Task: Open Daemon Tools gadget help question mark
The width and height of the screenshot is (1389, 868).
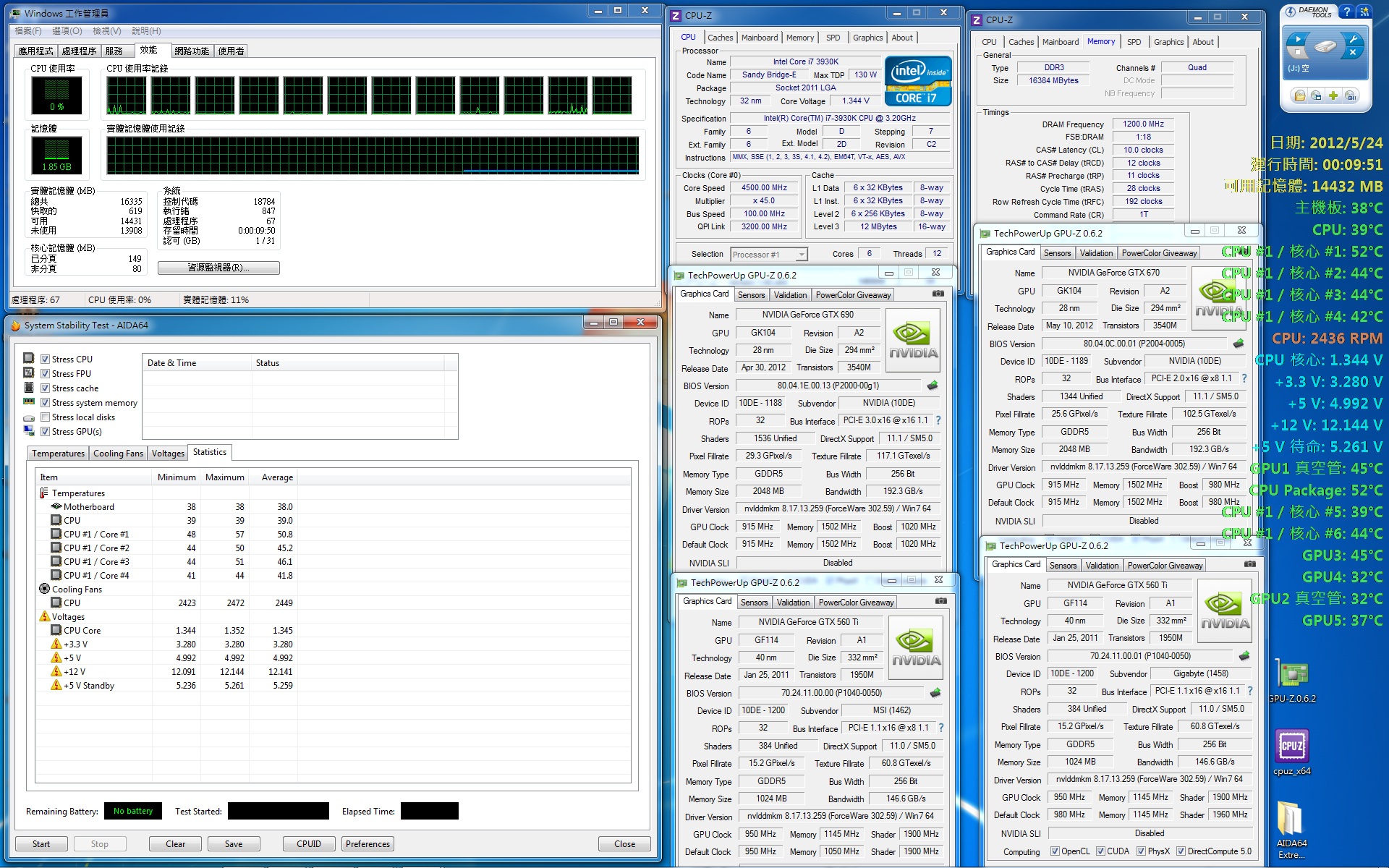Action: [1346, 12]
